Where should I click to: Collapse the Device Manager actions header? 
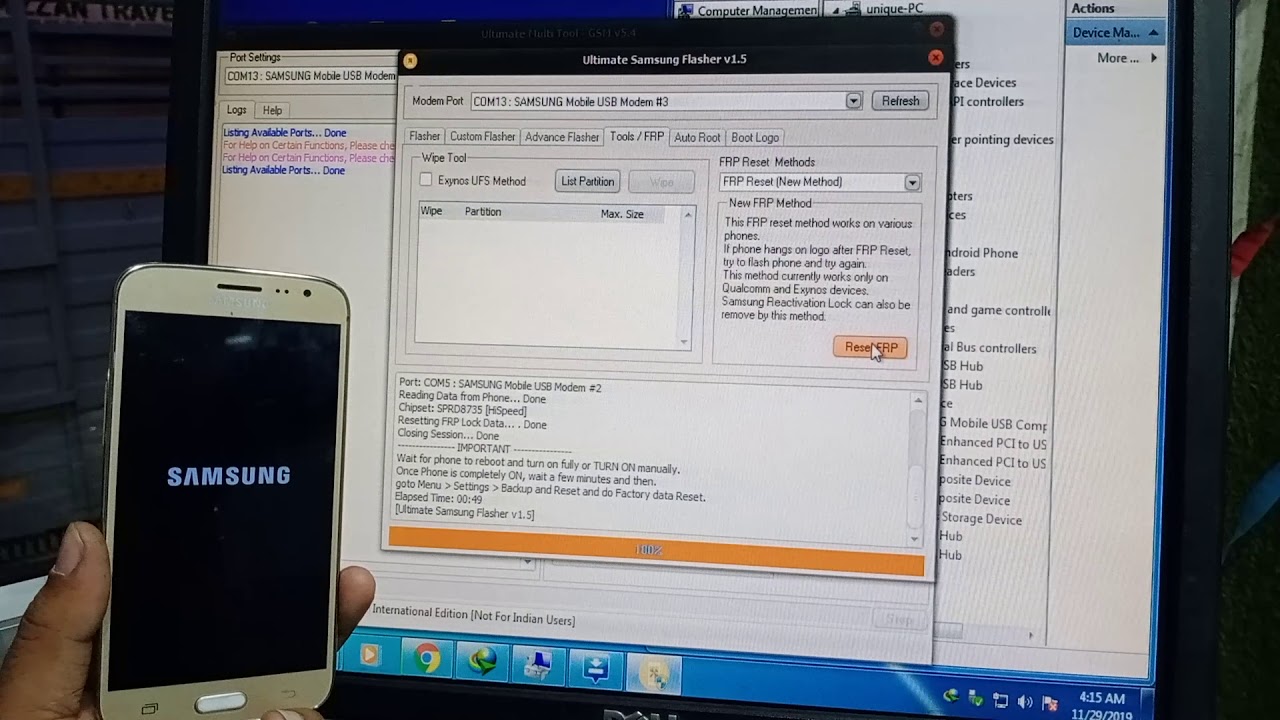1114,32
